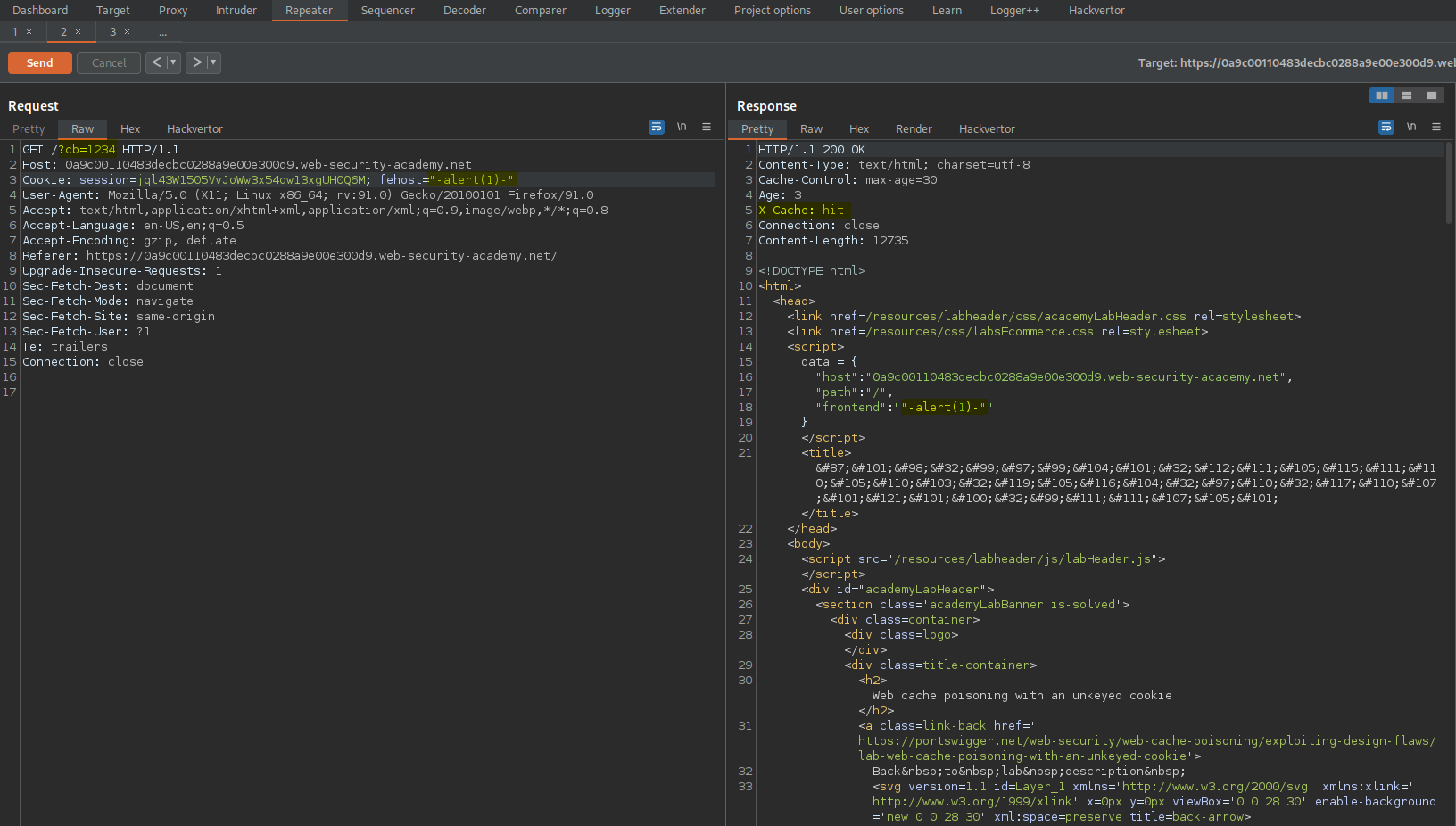Click the Sec-Fetch-Site: same-origin line
Image resolution: width=1456 pixels, height=826 pixels.
[119, 317]
